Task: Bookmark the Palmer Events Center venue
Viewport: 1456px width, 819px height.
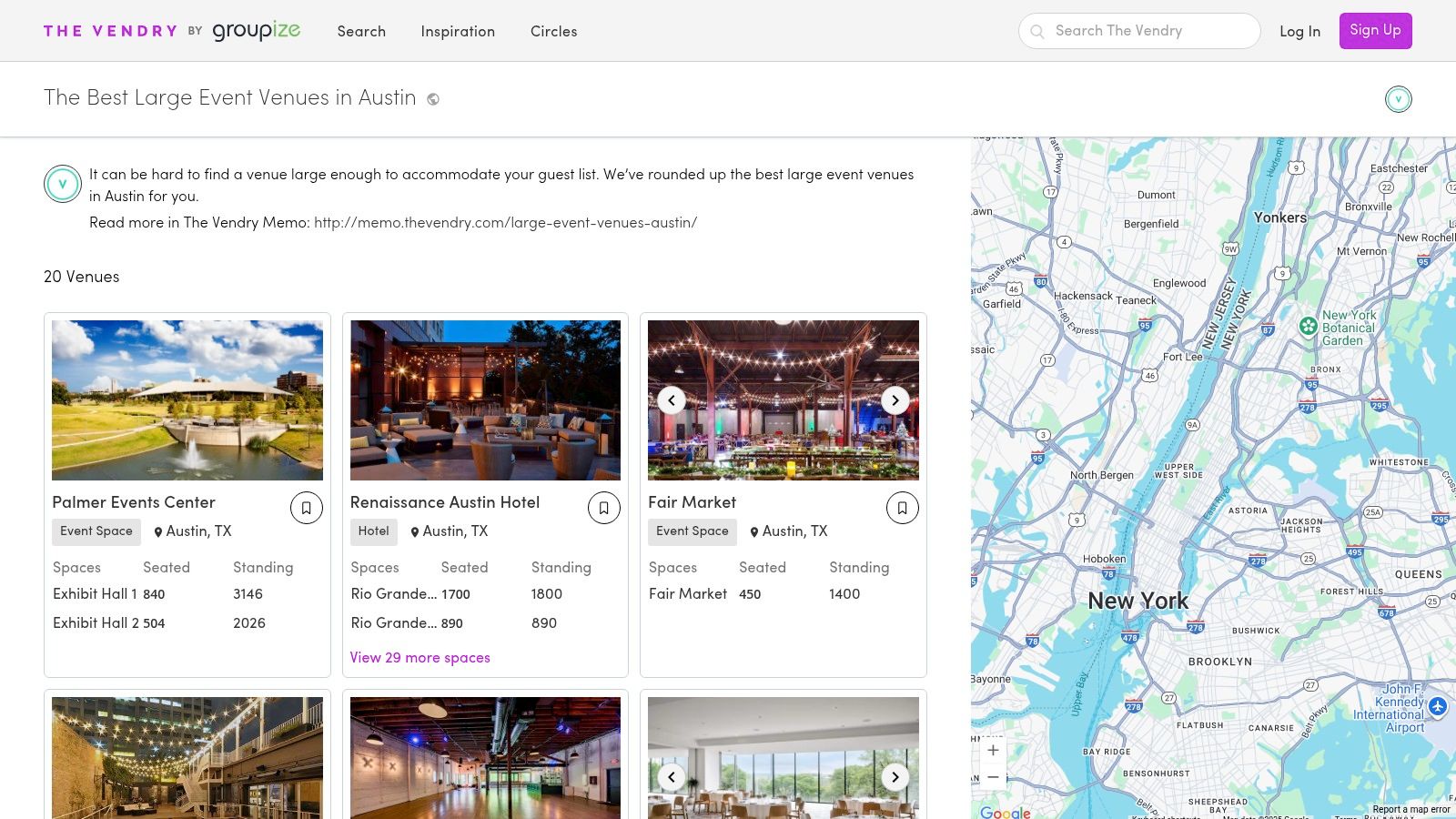Action: pos(307,508)
